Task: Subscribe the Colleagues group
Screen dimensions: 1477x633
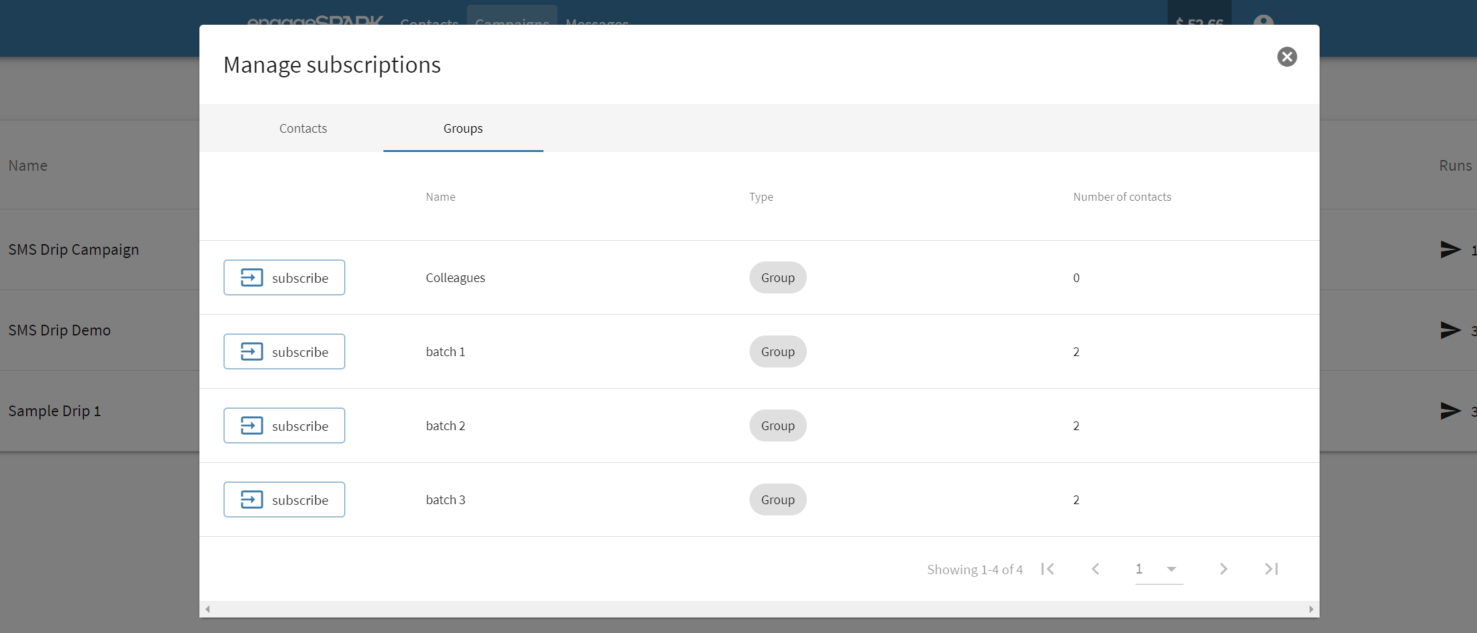Action: coord(284,278)
